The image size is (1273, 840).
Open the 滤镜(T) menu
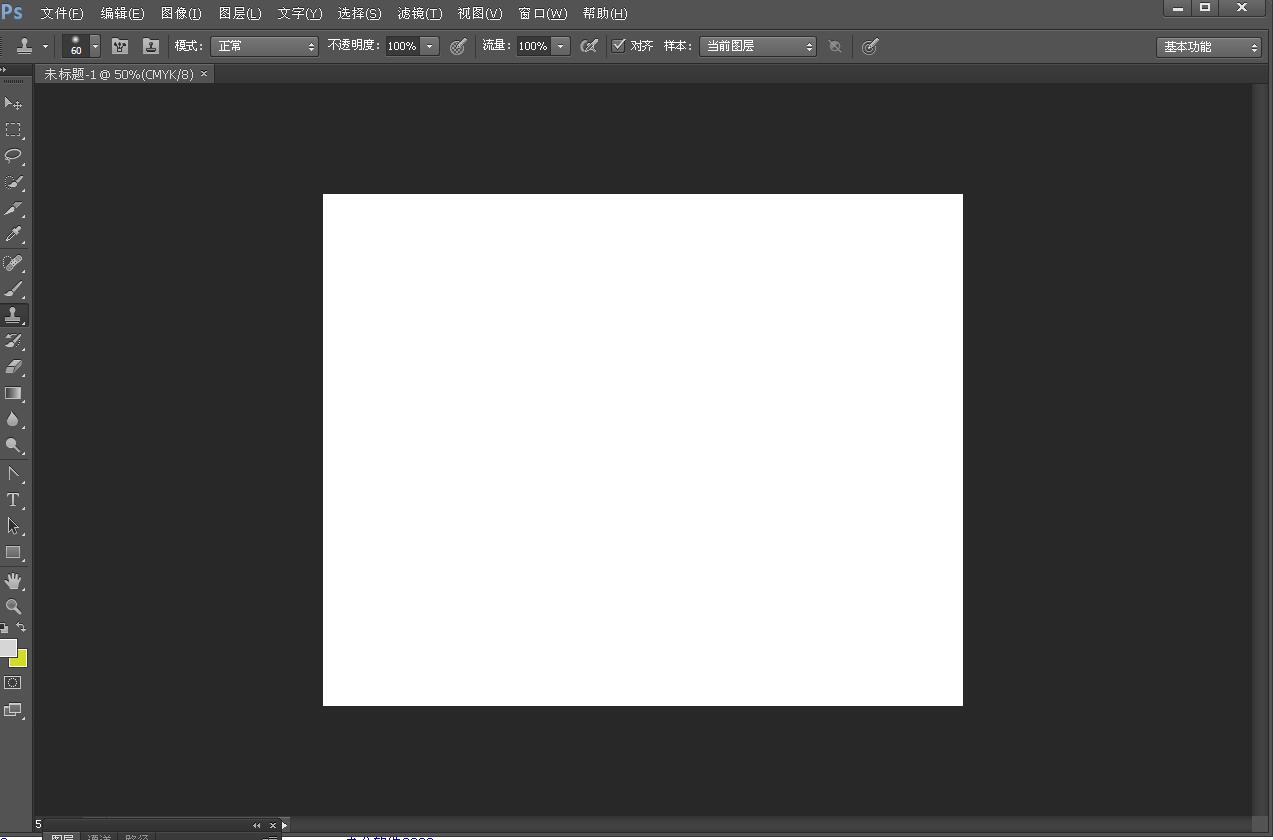[x=419, y=14]
